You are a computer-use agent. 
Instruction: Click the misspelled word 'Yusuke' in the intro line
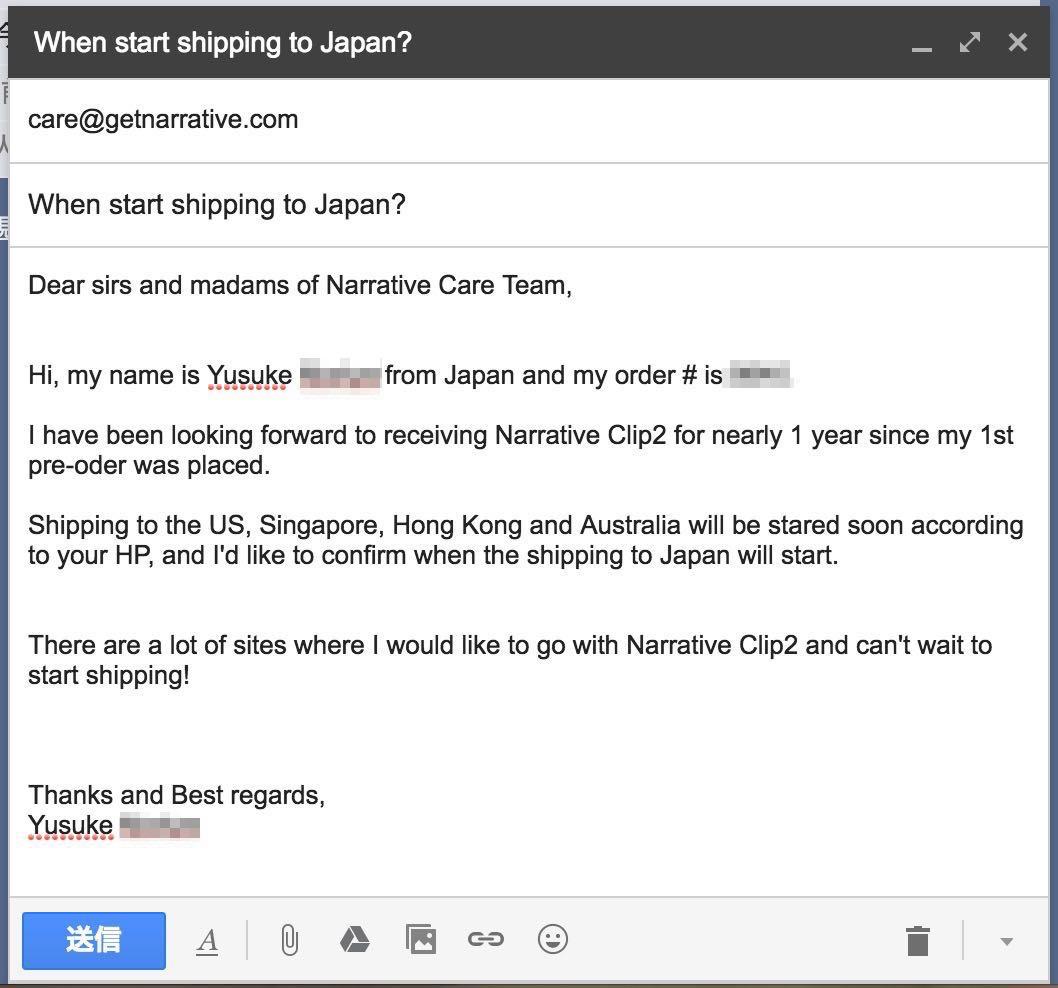(x=250, y=375)
